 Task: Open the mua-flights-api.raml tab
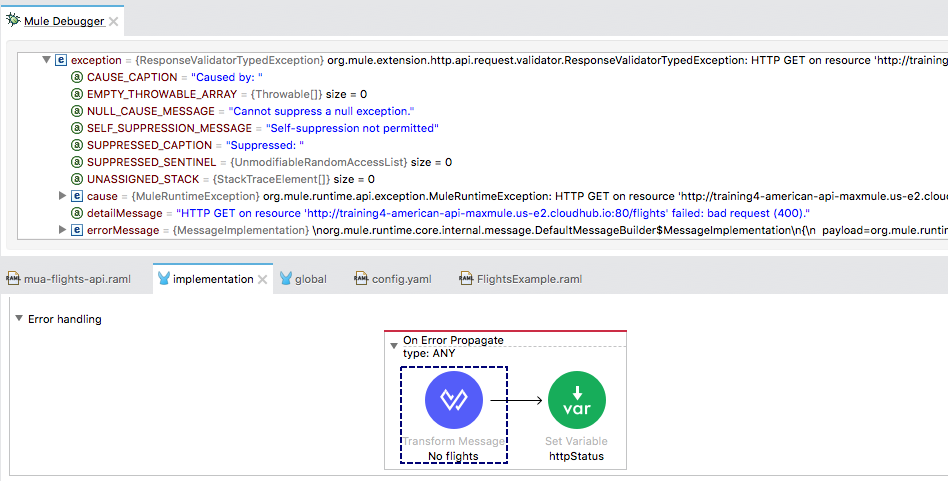pos(68,279)
